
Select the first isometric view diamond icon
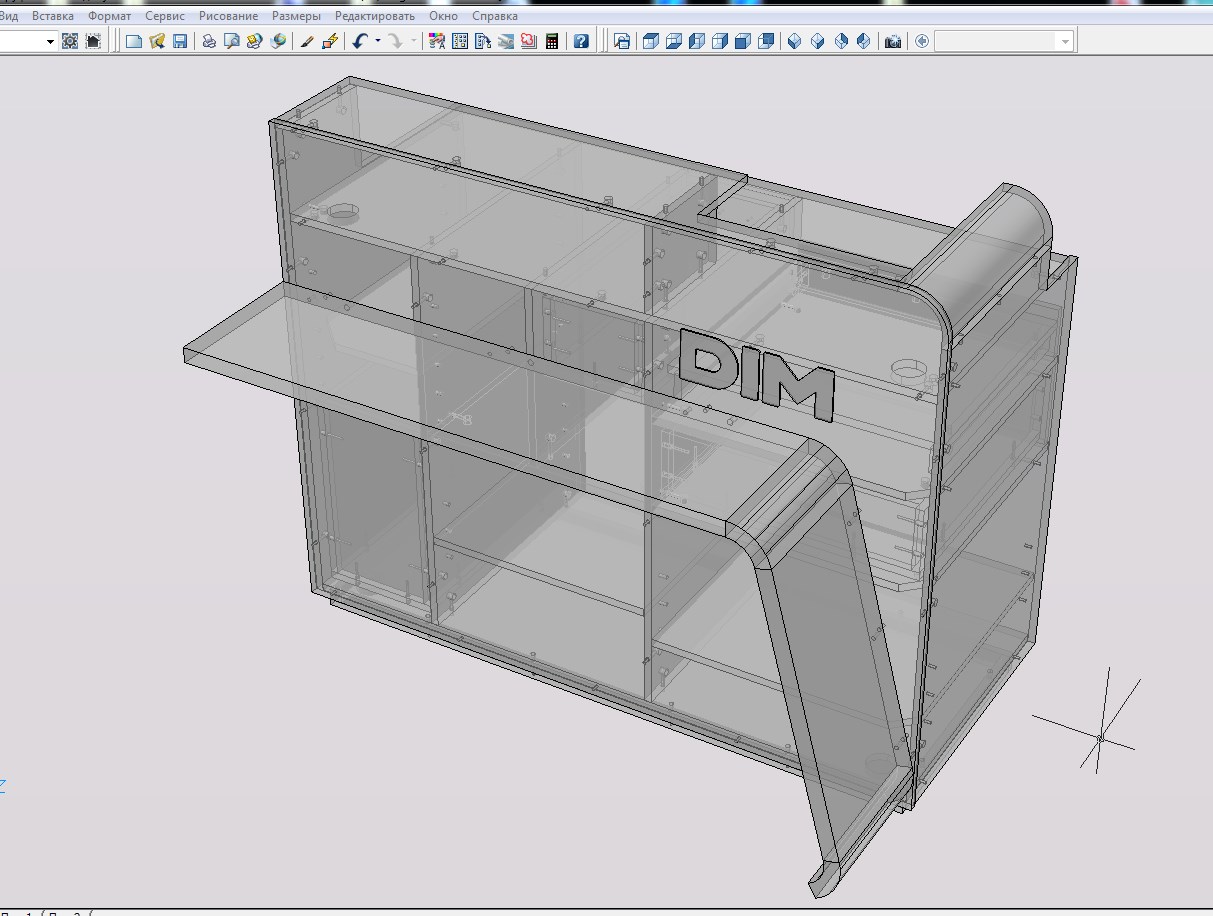coord(795,41)
